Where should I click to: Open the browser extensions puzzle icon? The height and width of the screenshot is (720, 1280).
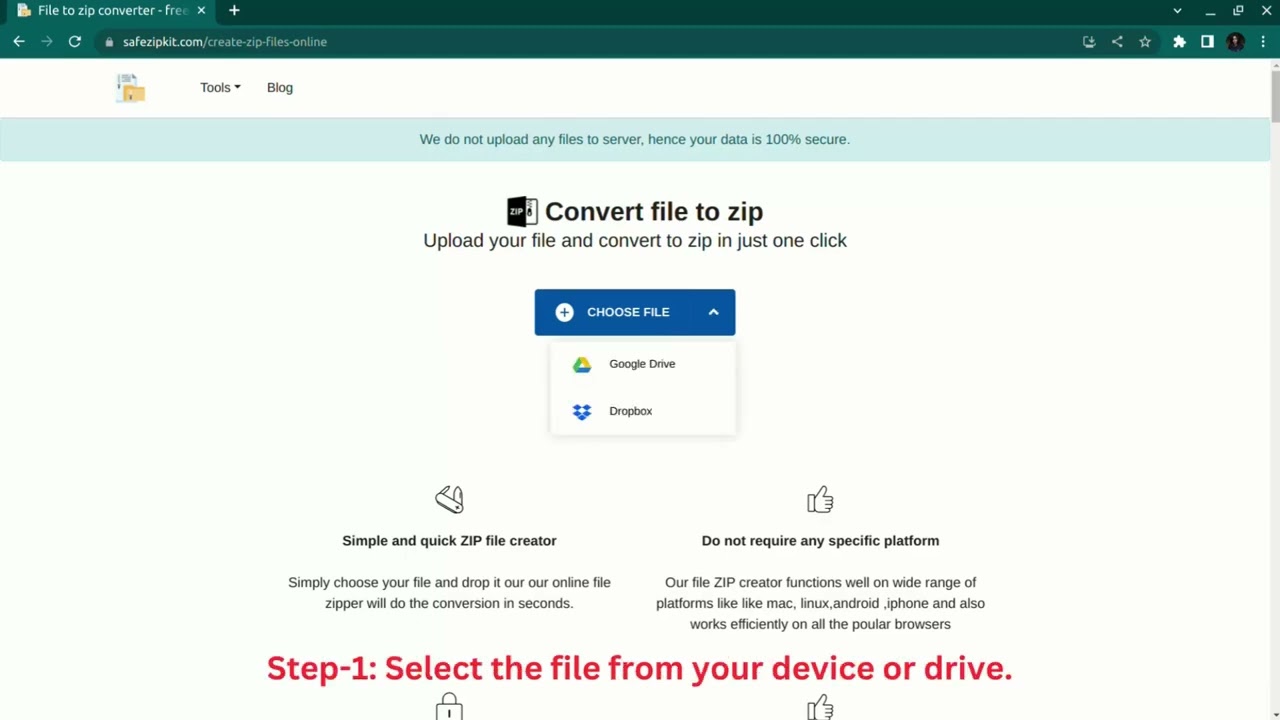[x=1179, y=41]
